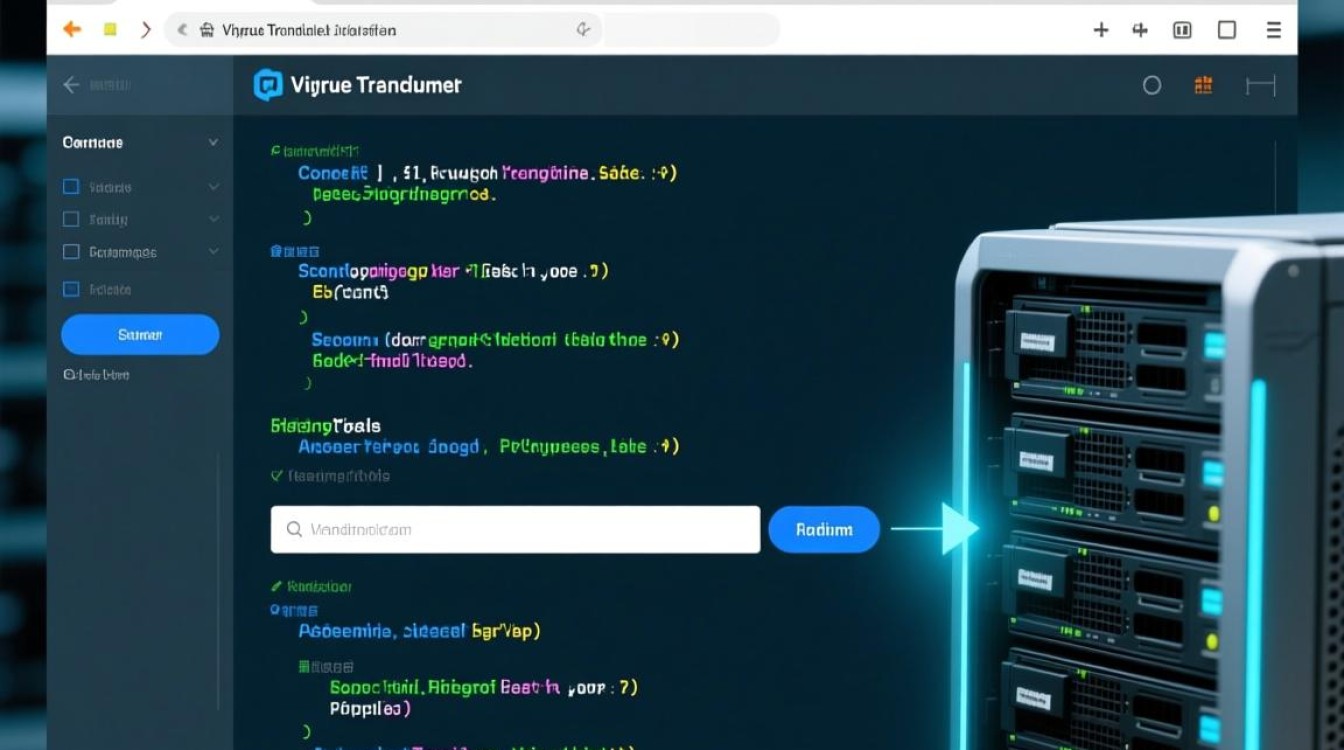Click the circle icon in app header
The width and height of the screenshot is (1344, 750).
[x=1152, y=86]
